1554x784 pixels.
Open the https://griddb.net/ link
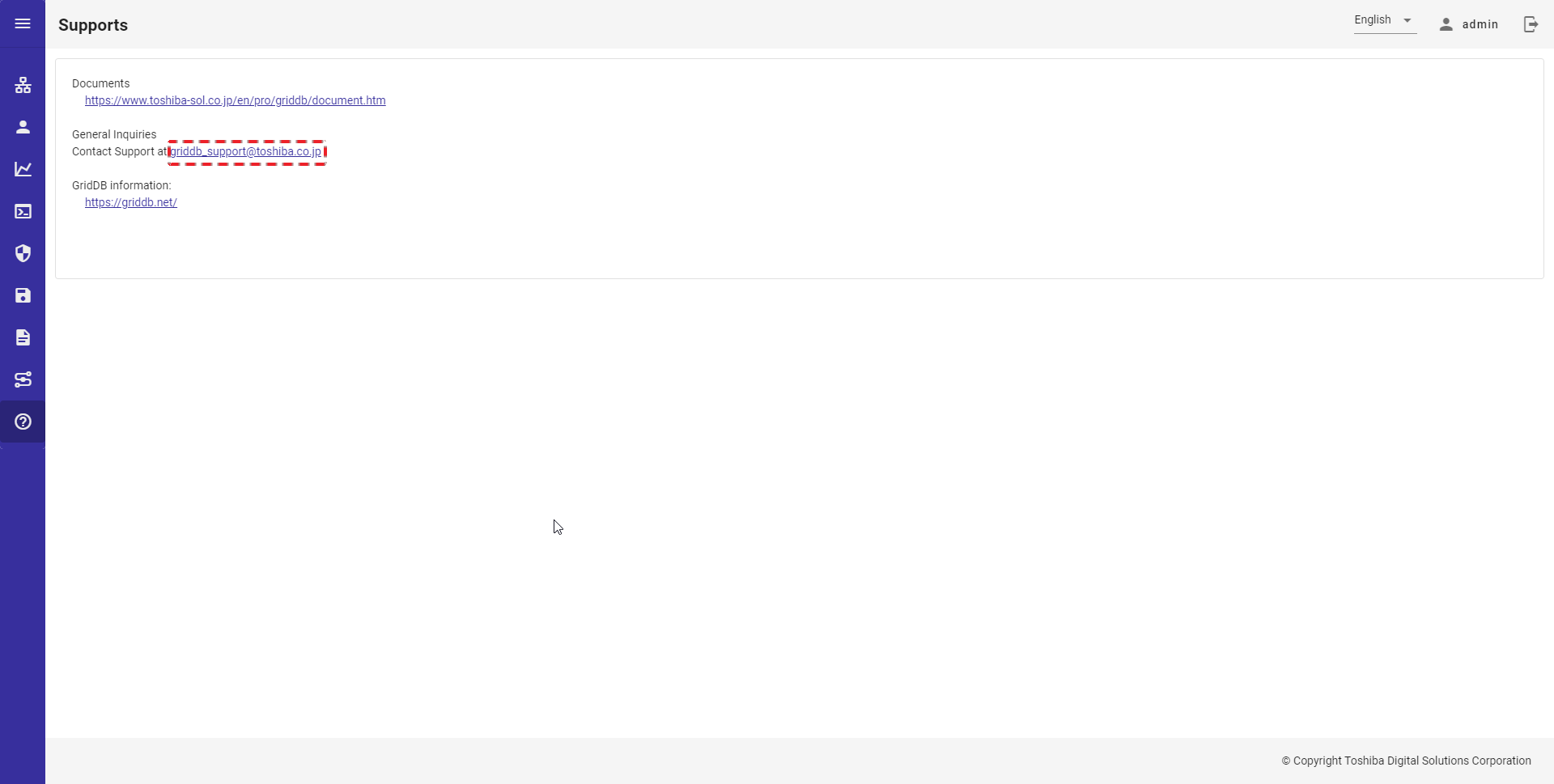tap(131, 202)
